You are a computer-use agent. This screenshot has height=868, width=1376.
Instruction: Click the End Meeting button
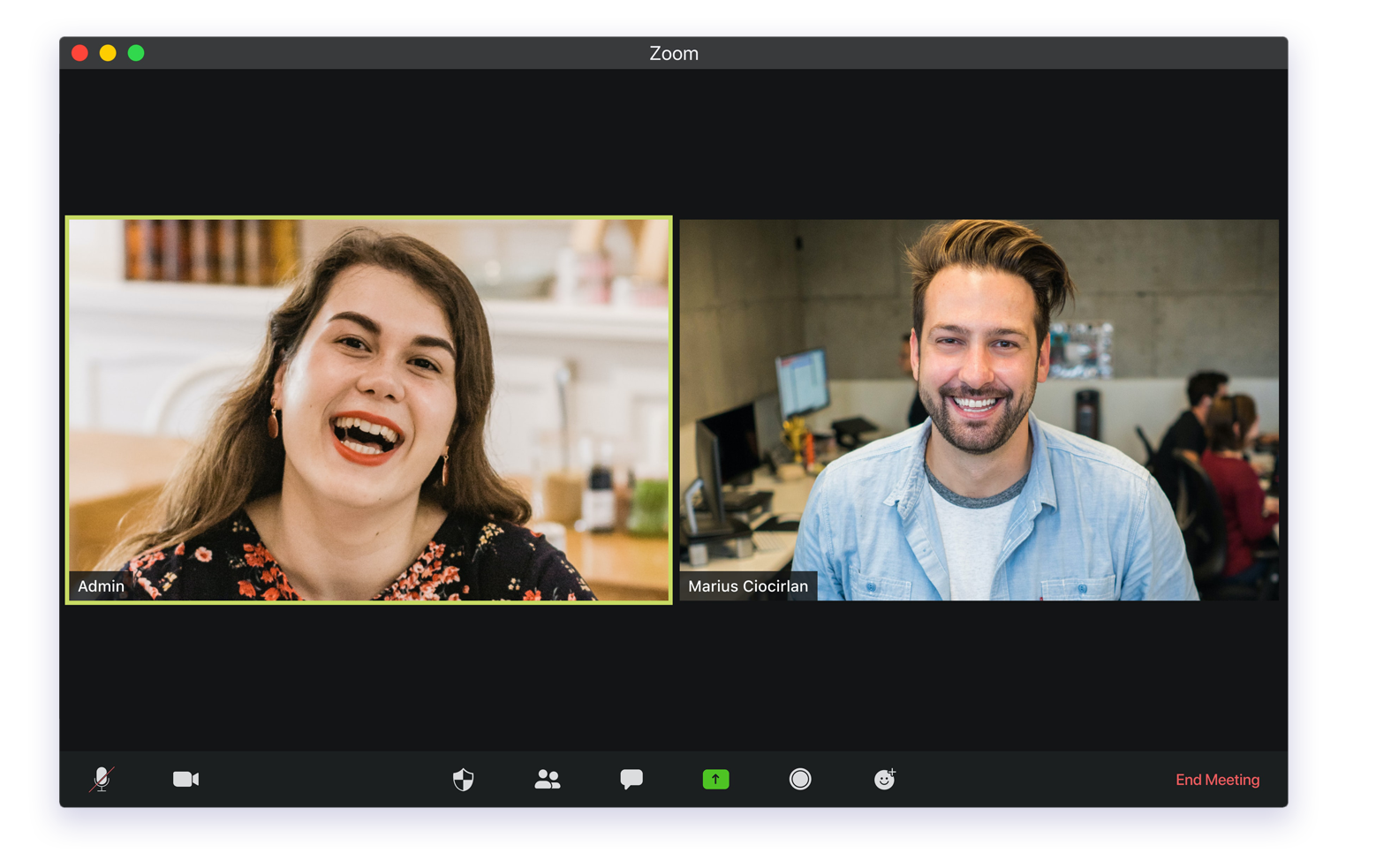click(x=1217, y=780)
